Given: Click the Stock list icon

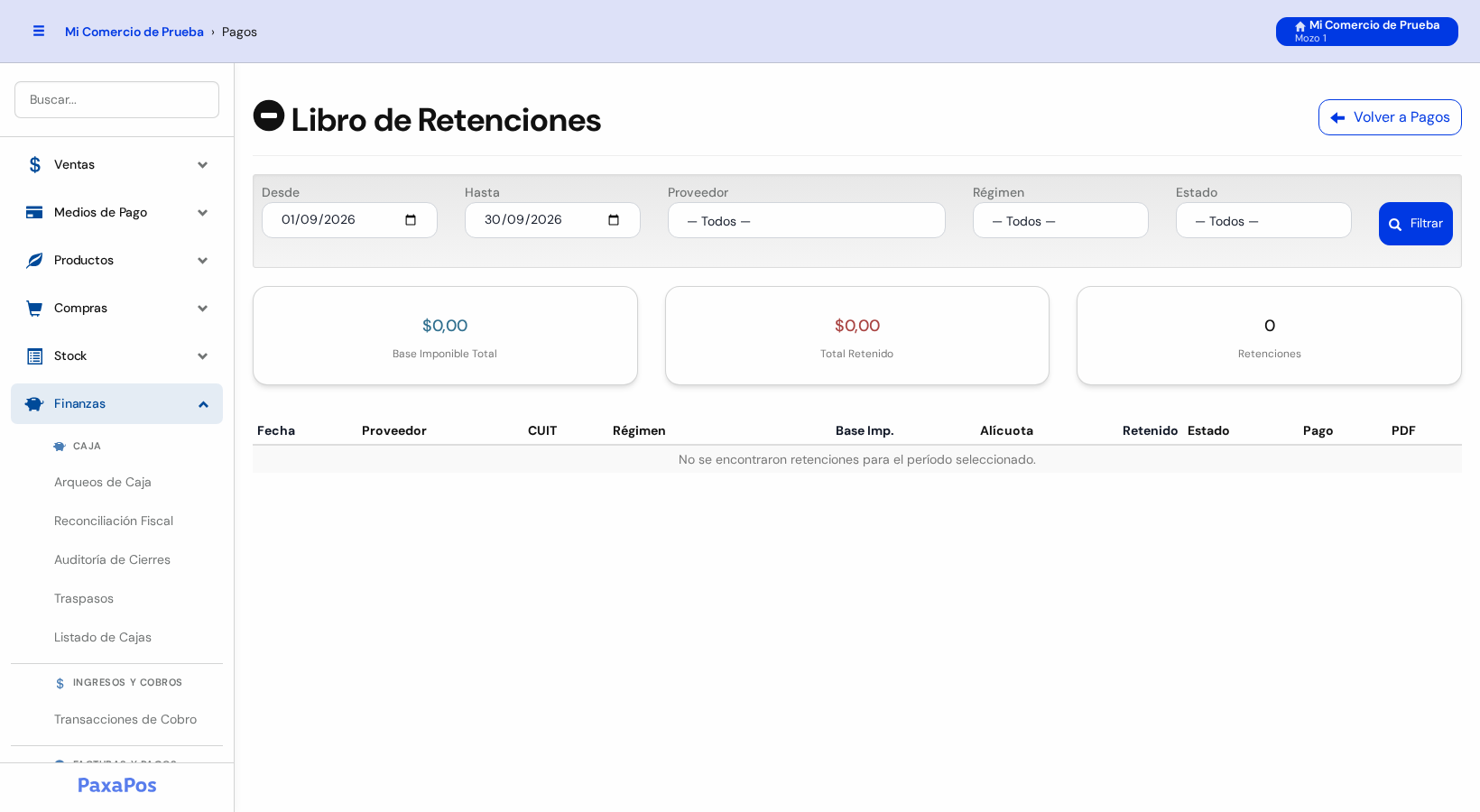Looking at the screenshot, I should click(34, 355).
